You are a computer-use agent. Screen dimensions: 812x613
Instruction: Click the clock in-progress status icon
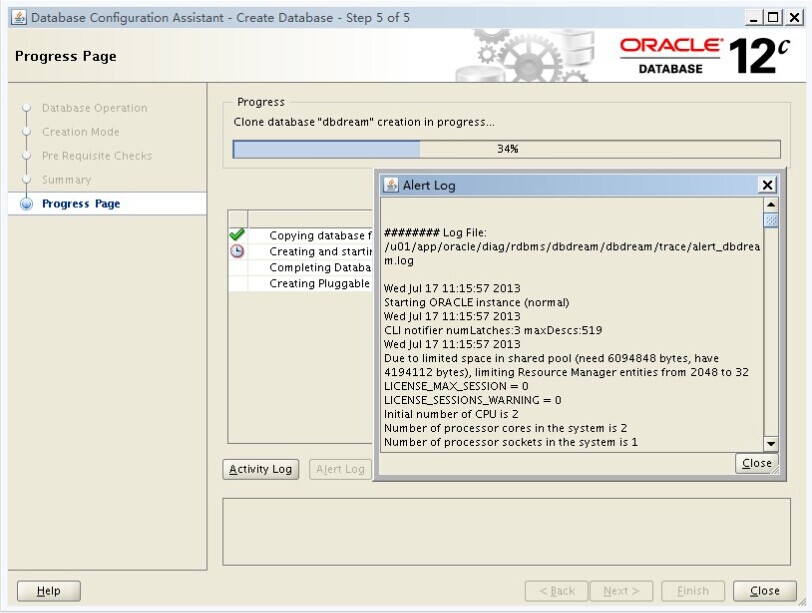point(237,251)
